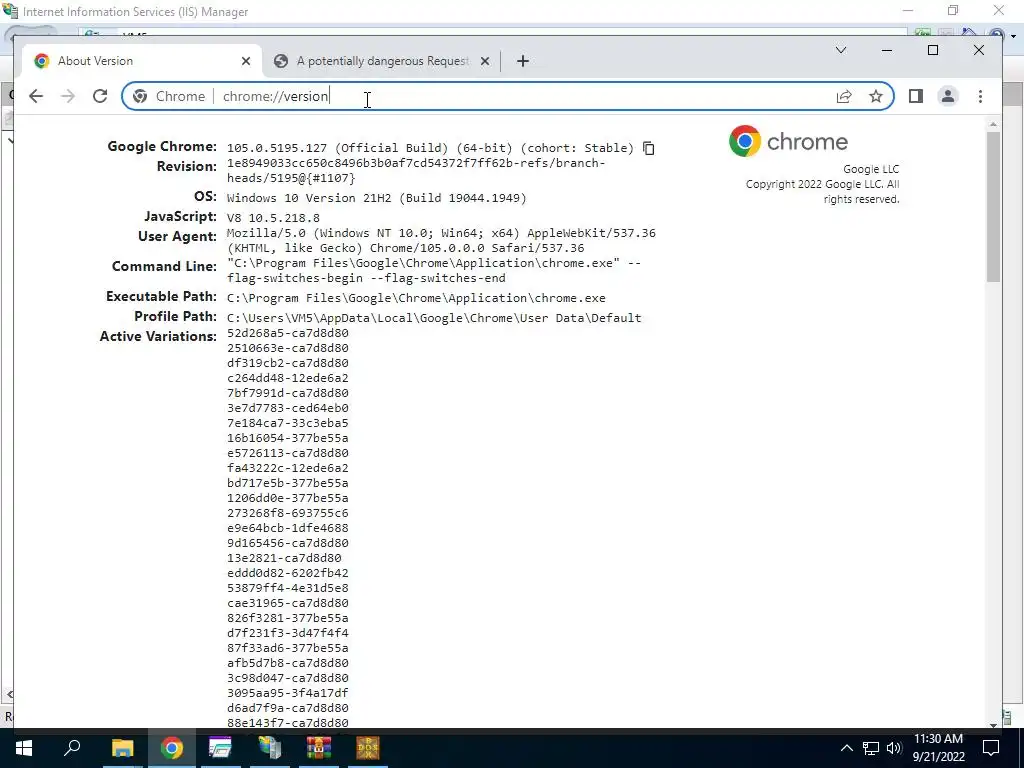1024x768 pixels.
Task: Open a new tab with the plus button
Action: coord(522,61)
